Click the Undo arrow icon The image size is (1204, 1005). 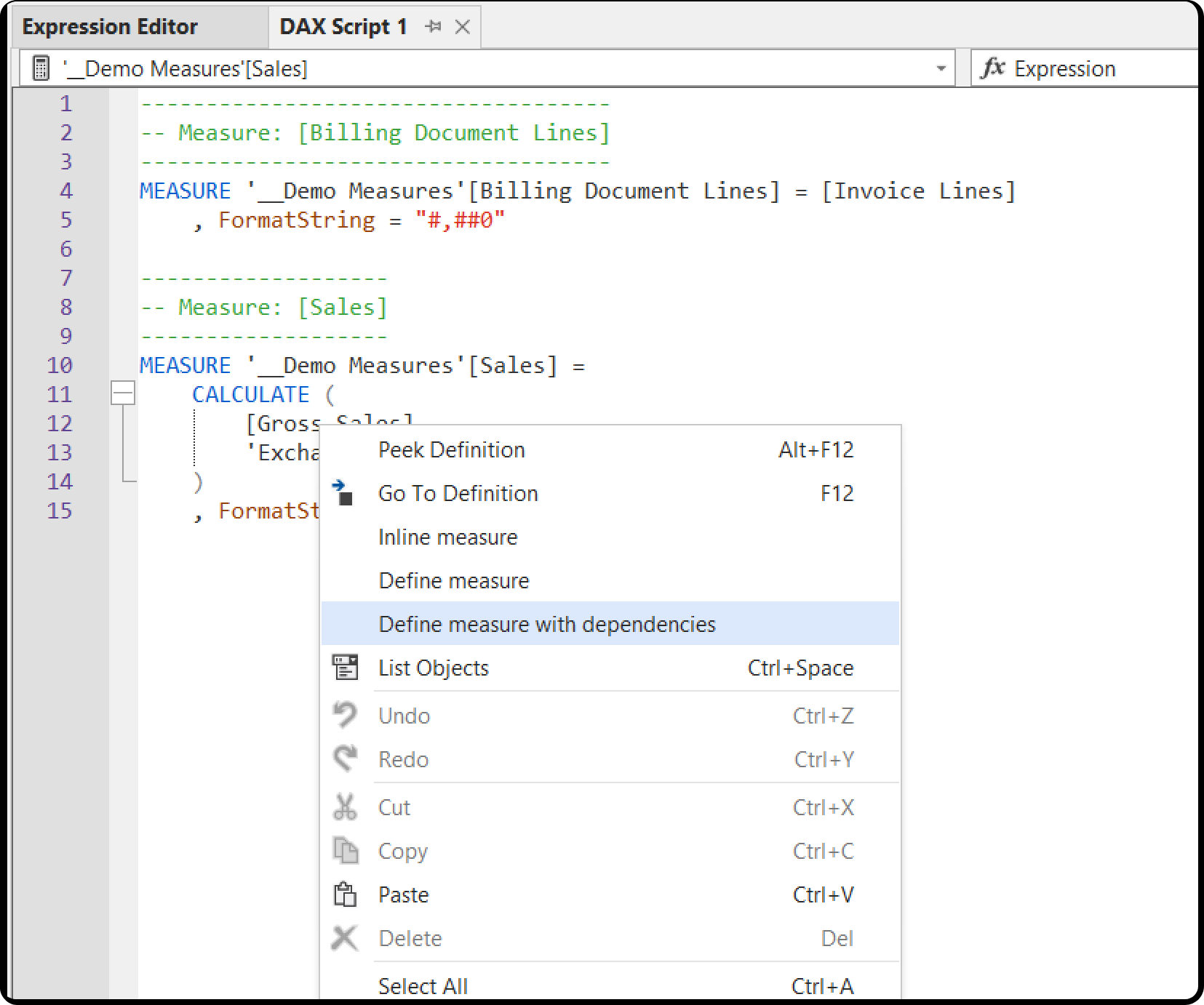[345, 715]
